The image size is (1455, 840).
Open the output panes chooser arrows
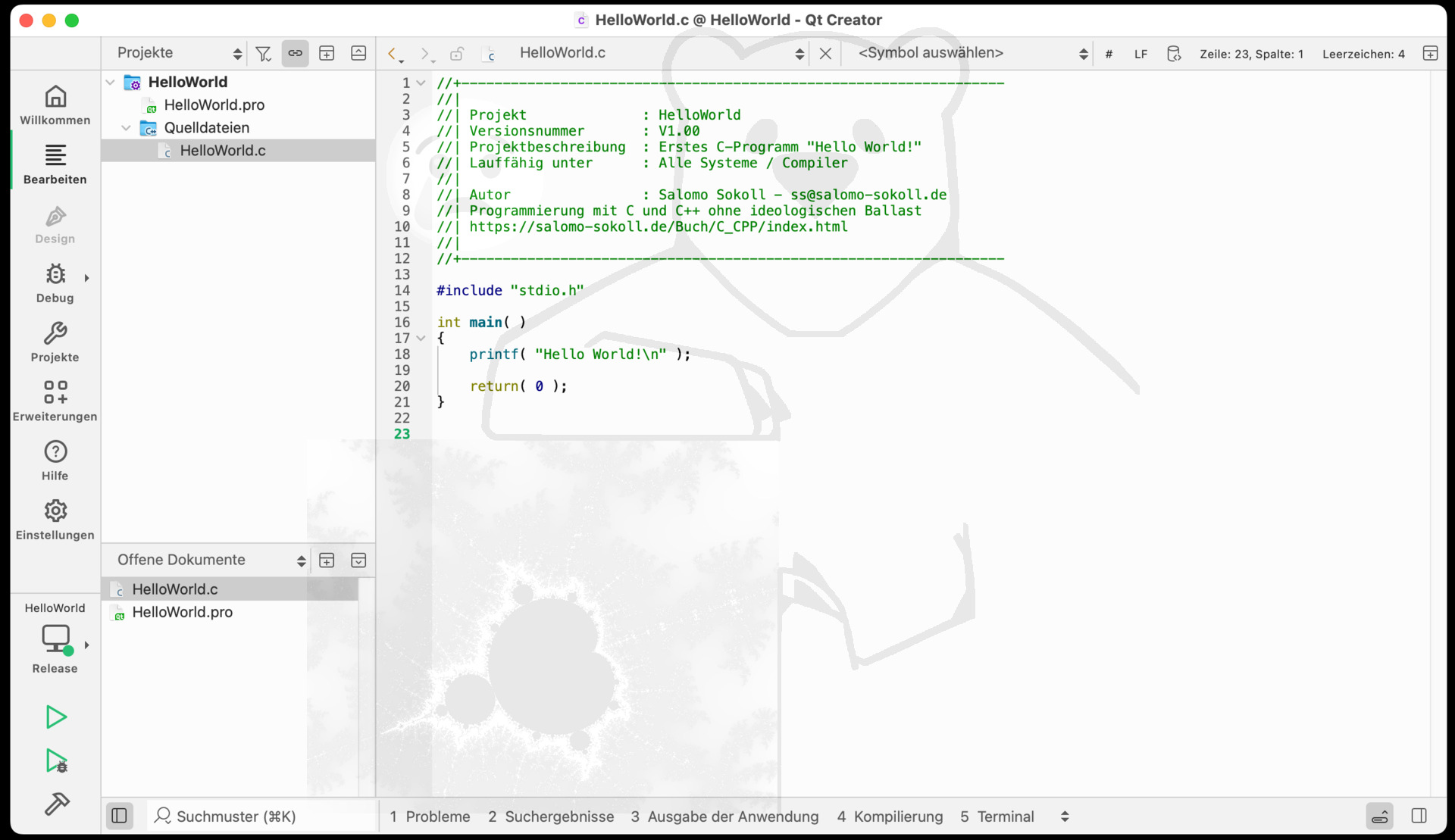click(x=1065, y=817)
